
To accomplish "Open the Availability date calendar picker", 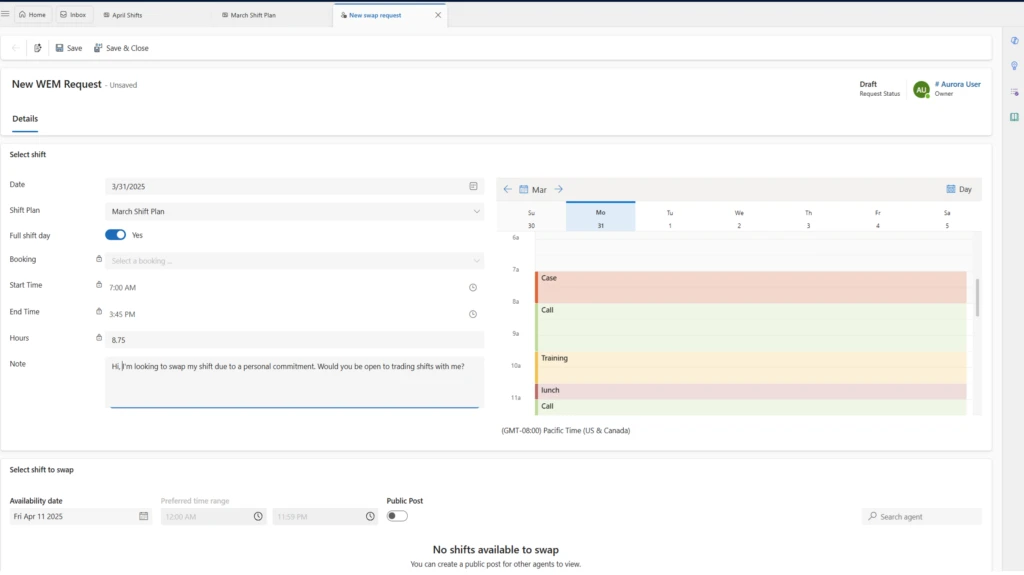I will pos(144,516).
